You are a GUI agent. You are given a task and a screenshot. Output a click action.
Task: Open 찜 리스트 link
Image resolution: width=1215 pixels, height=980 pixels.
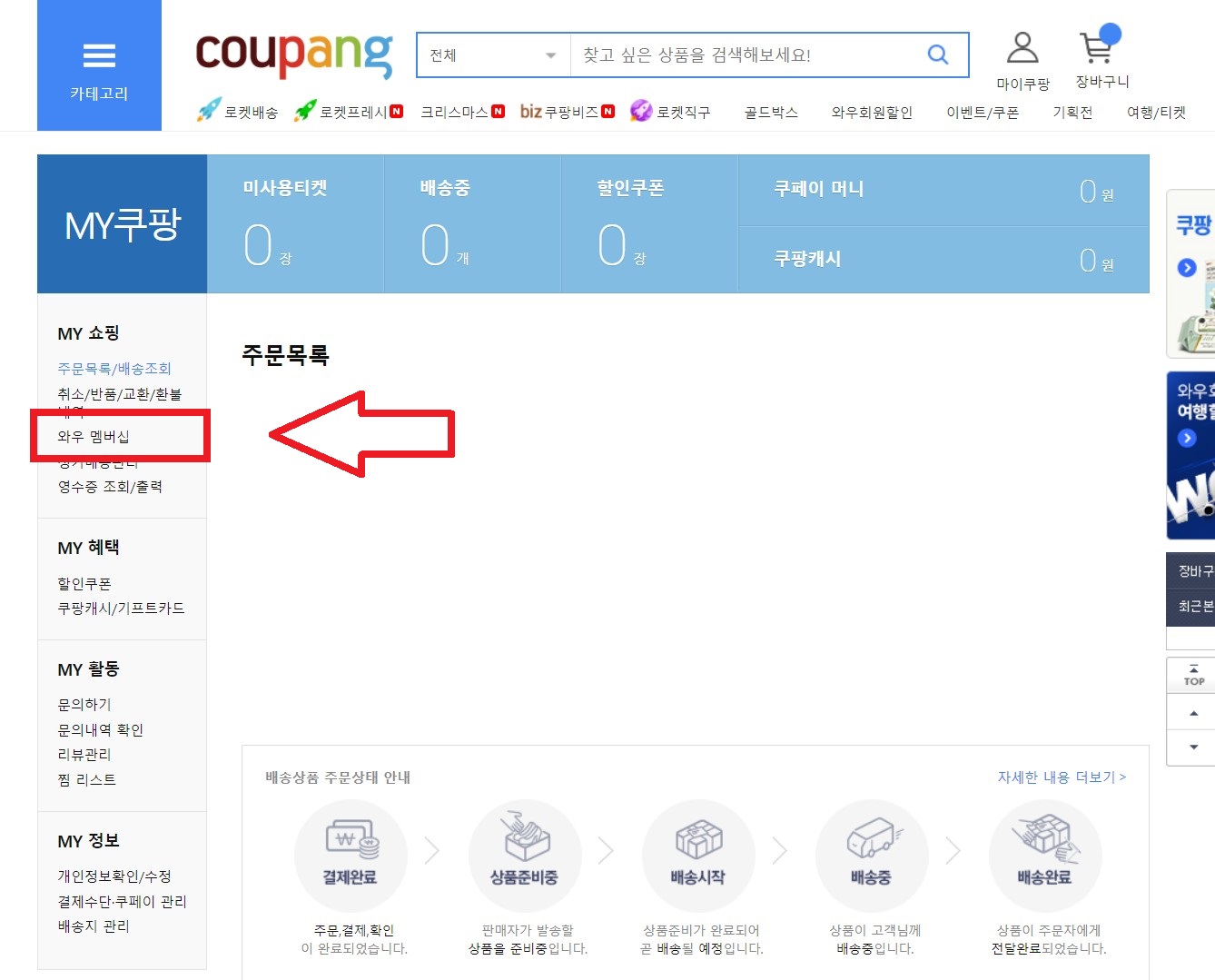pyautogui.click(x=86, y=779)
